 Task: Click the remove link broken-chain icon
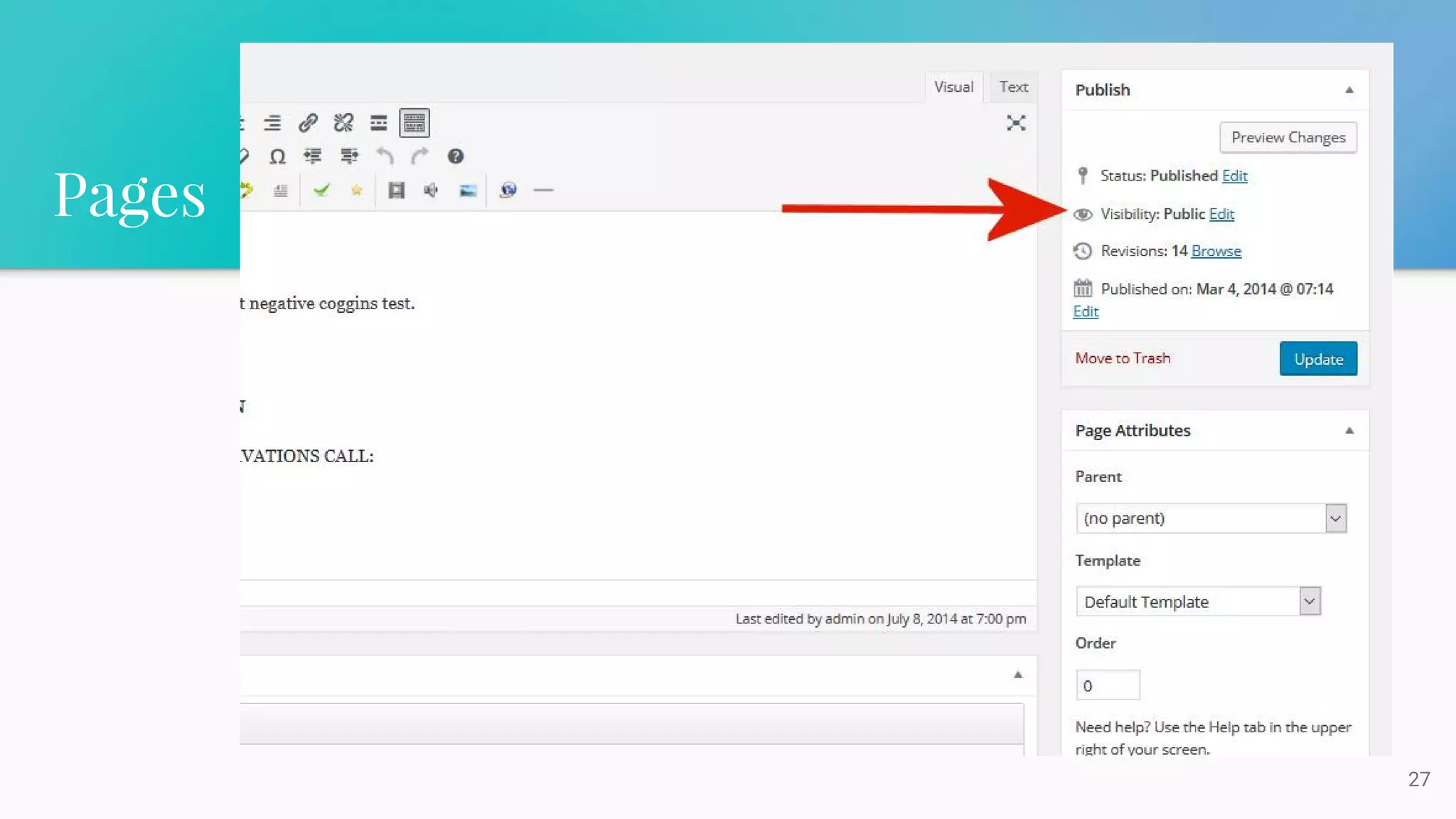click(343, 123)
